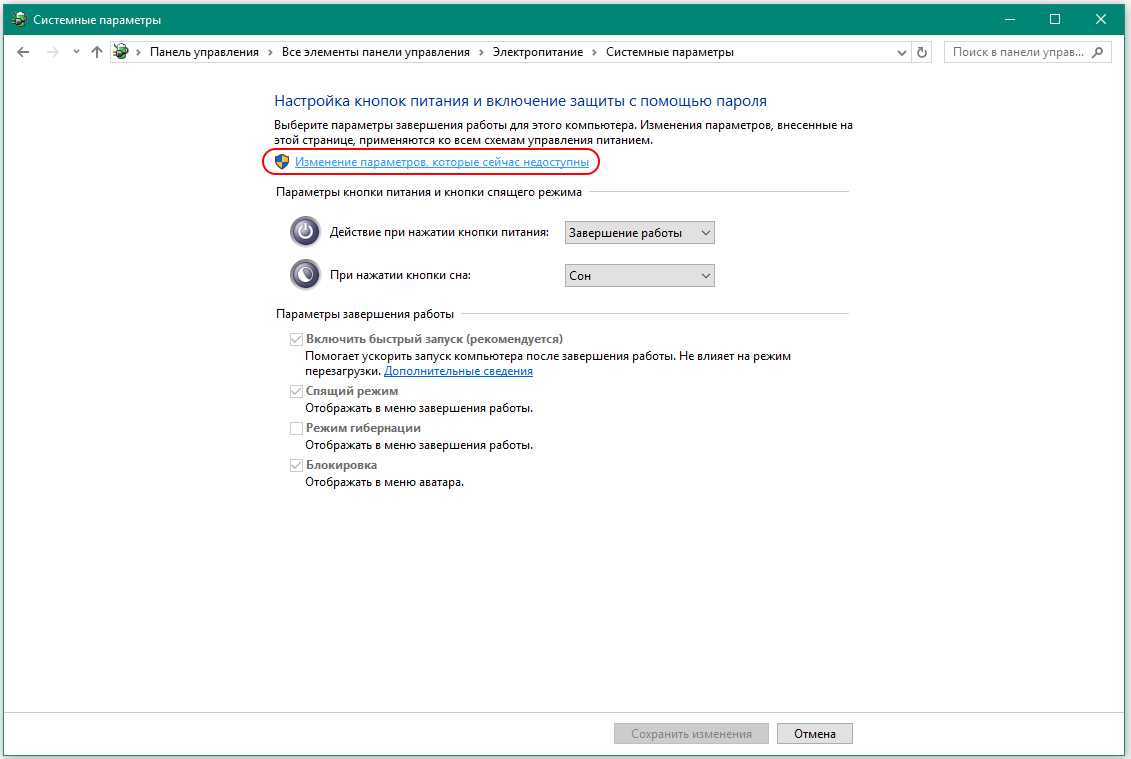Open the sleep button dropdown 'Сон'
Screen dimensions: 1131x759
click(639, 276)
